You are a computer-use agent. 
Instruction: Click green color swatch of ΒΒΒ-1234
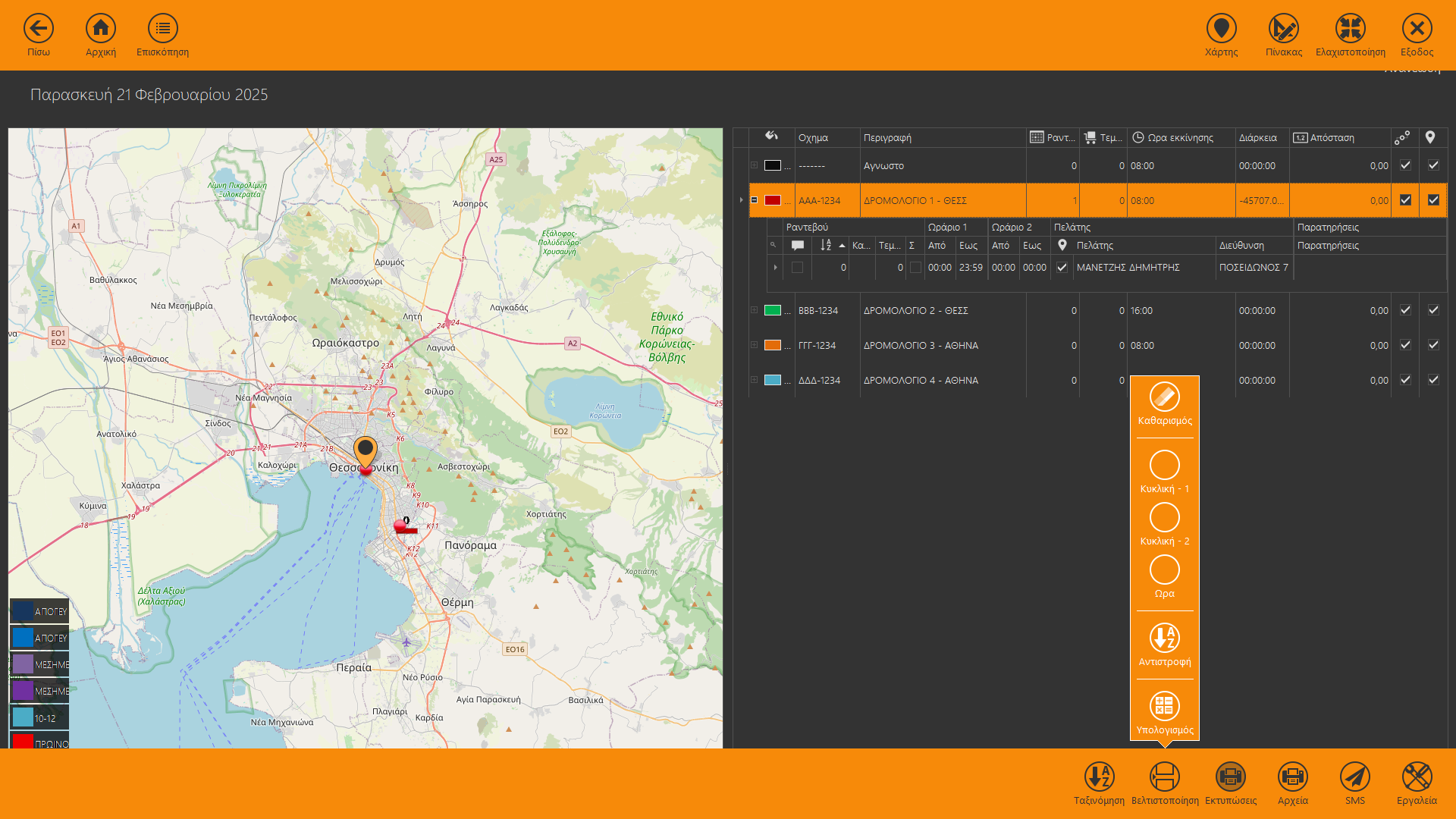pos(773,310)
